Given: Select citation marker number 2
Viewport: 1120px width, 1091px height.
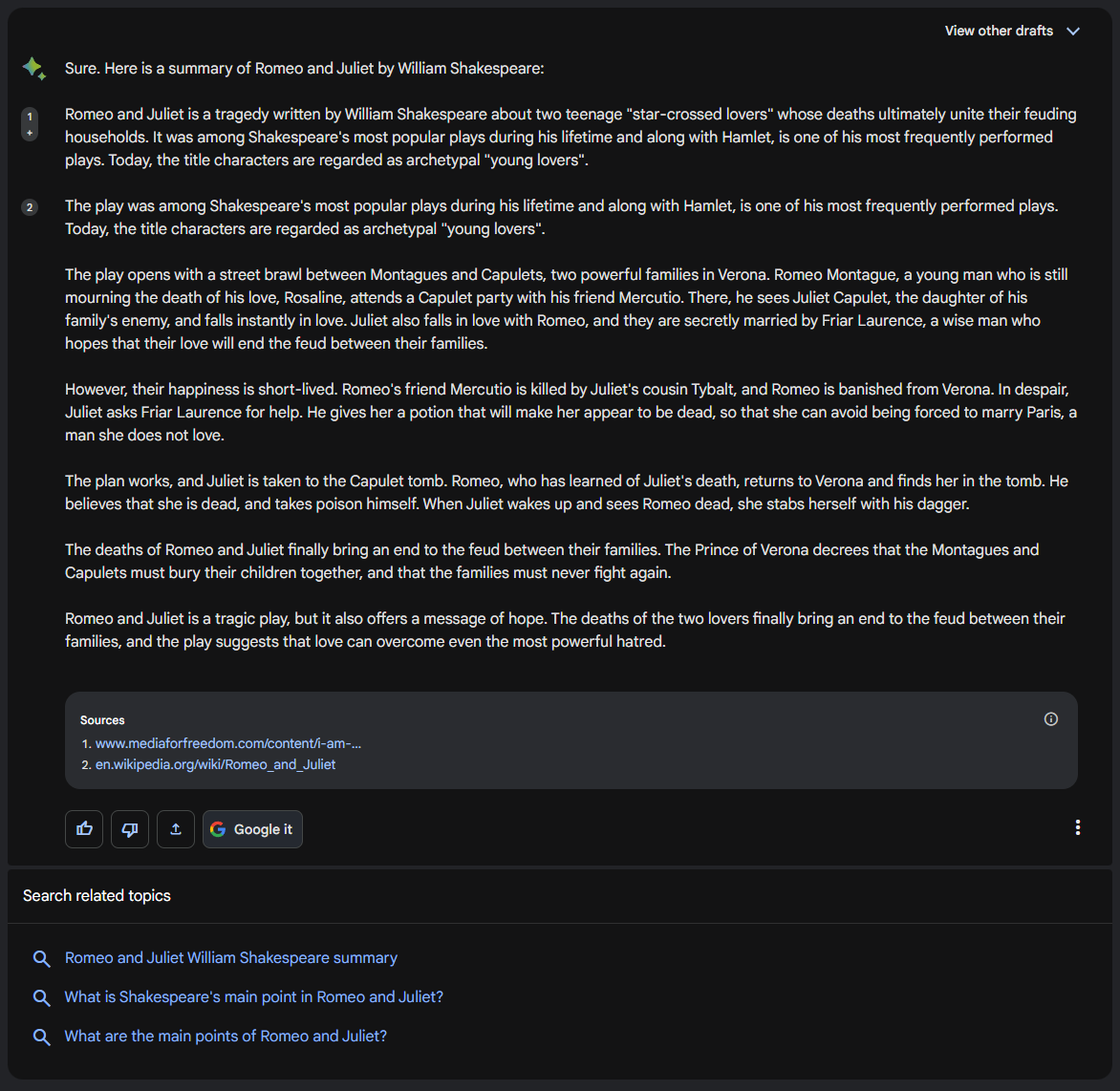Looking at the screenshot, I should [30, 207].
